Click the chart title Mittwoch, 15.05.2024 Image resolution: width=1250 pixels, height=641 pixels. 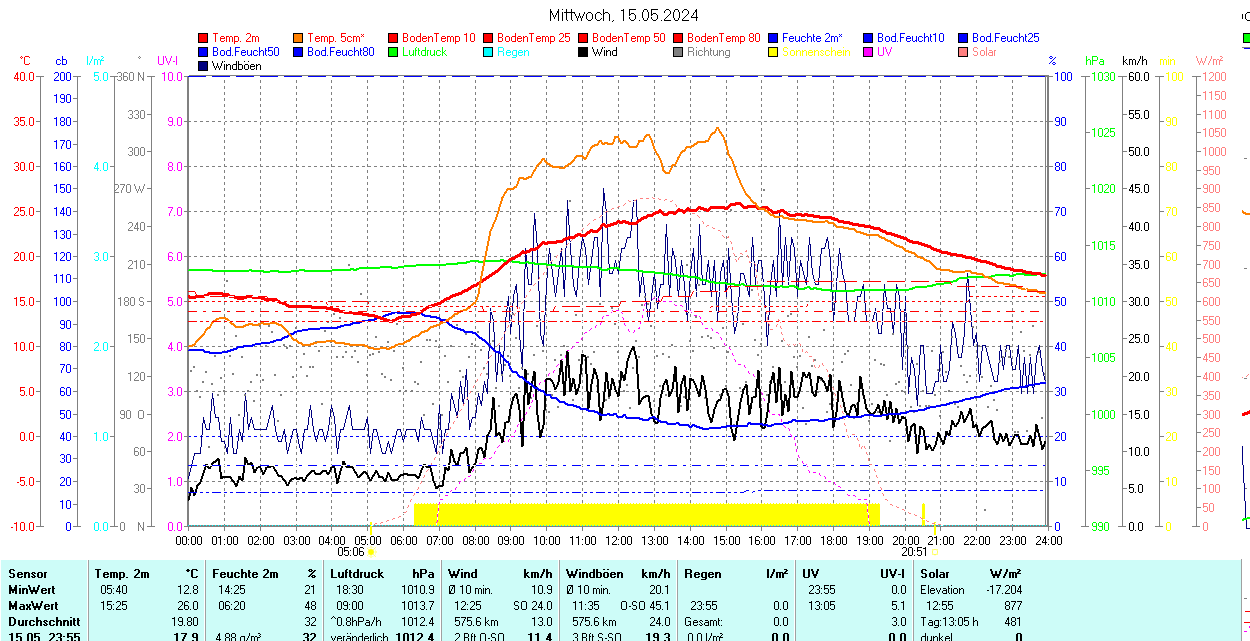pos(624,15)
